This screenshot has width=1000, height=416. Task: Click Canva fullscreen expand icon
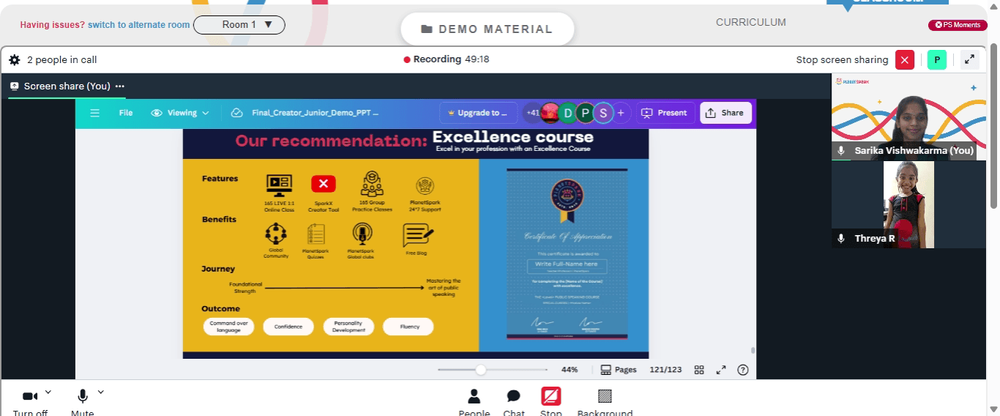[721, 370]
